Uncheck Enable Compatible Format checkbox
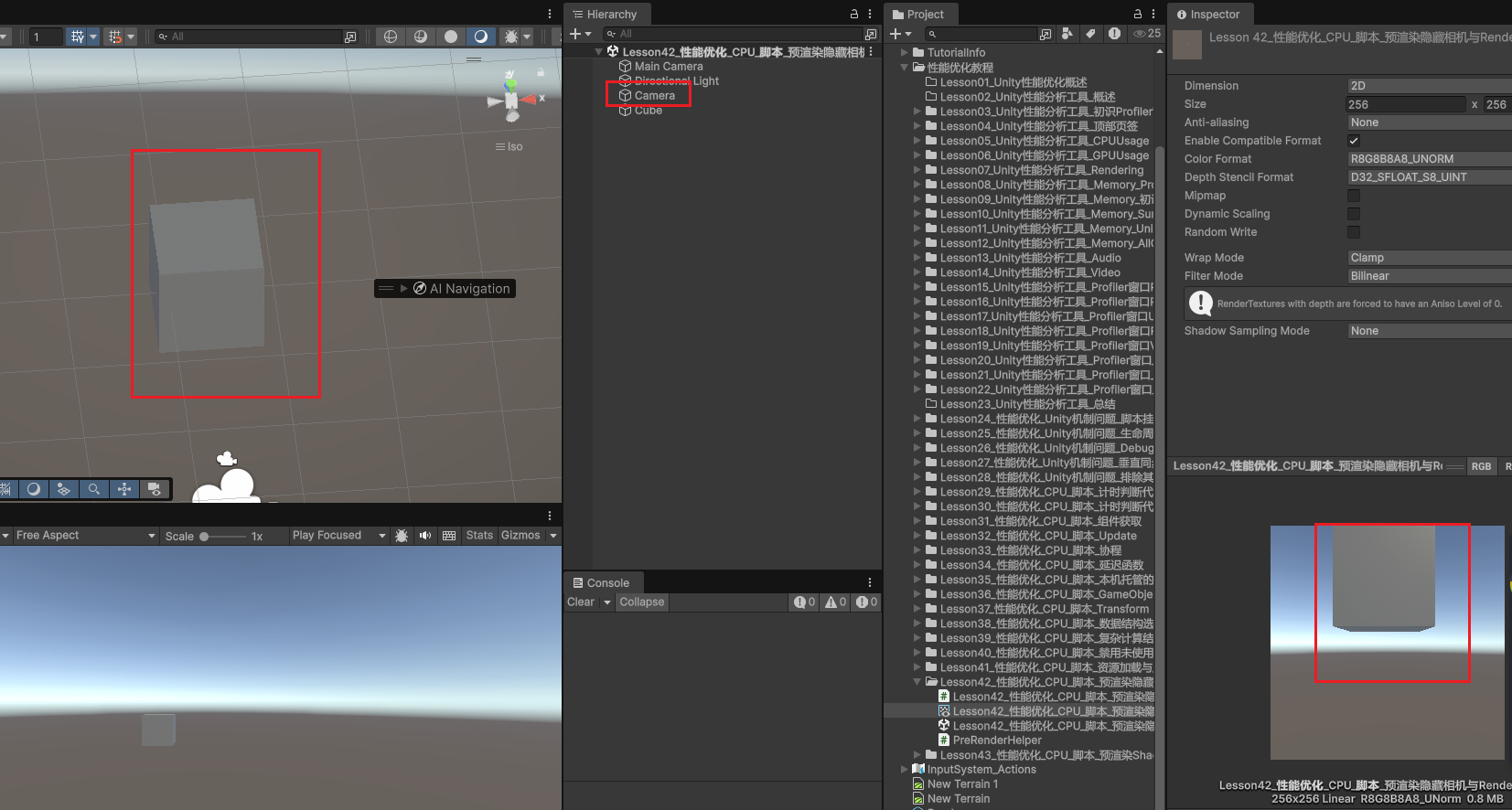Screen dimensions: 1512x810 click(1354, 141)
